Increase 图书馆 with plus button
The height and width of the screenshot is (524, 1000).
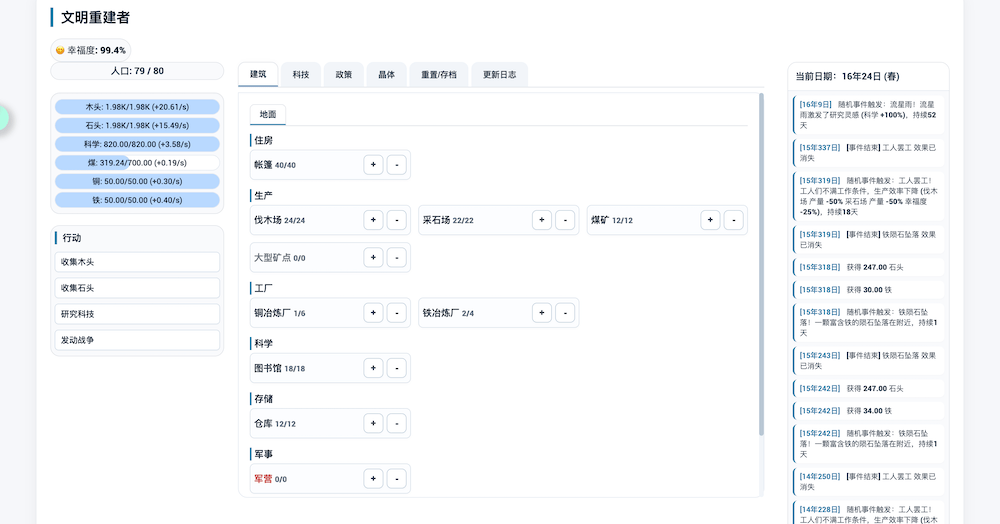point(373,368)
